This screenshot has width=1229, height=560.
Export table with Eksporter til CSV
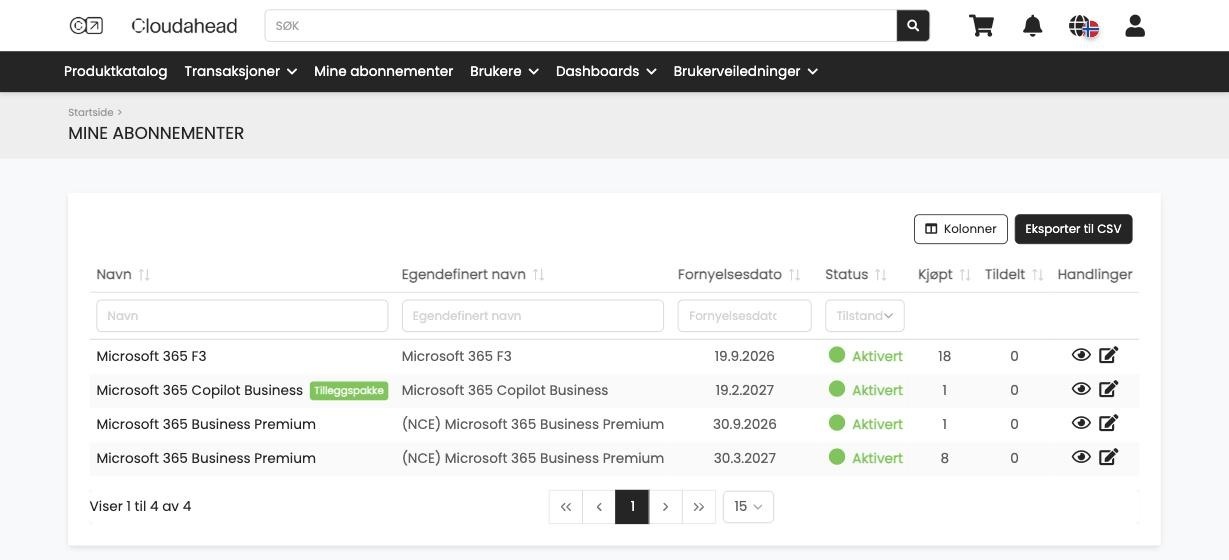point(1073,229)
